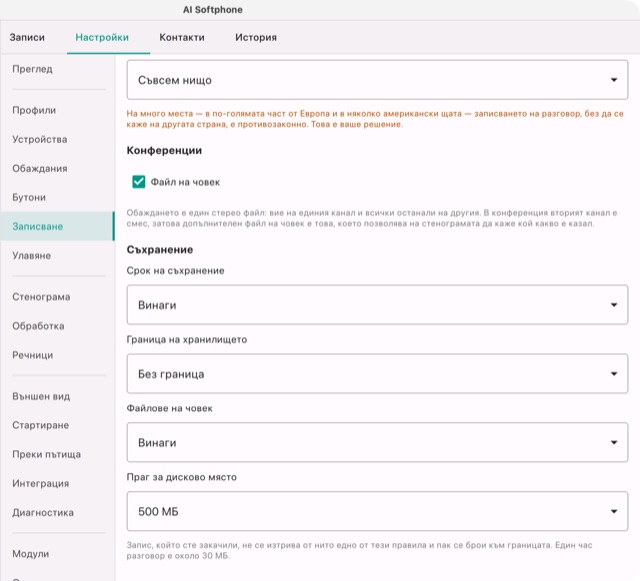Open the Записи tab
The width and height of the screenshot is (640, 581).
coord(27,37)
